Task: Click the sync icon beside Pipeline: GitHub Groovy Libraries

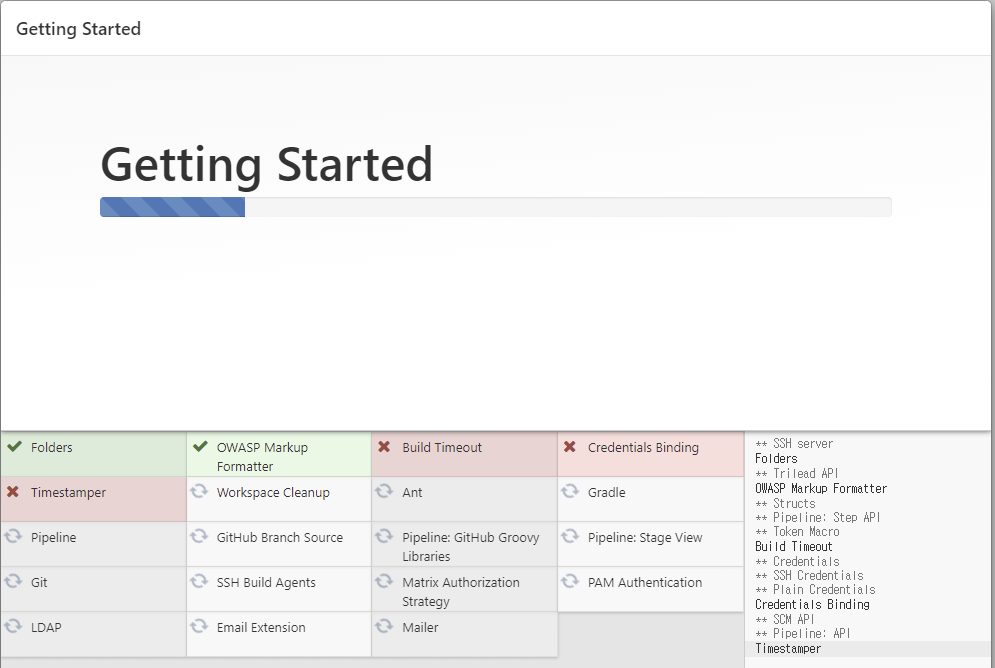Action: pyautogui.click(x=384, y=536)
